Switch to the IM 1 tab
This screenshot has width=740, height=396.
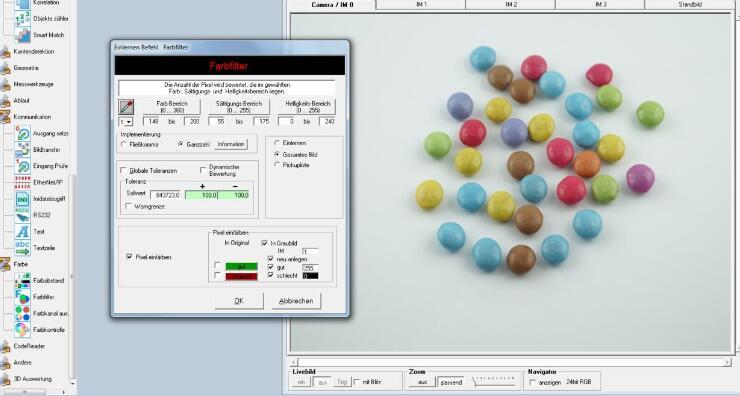point(421,5)
